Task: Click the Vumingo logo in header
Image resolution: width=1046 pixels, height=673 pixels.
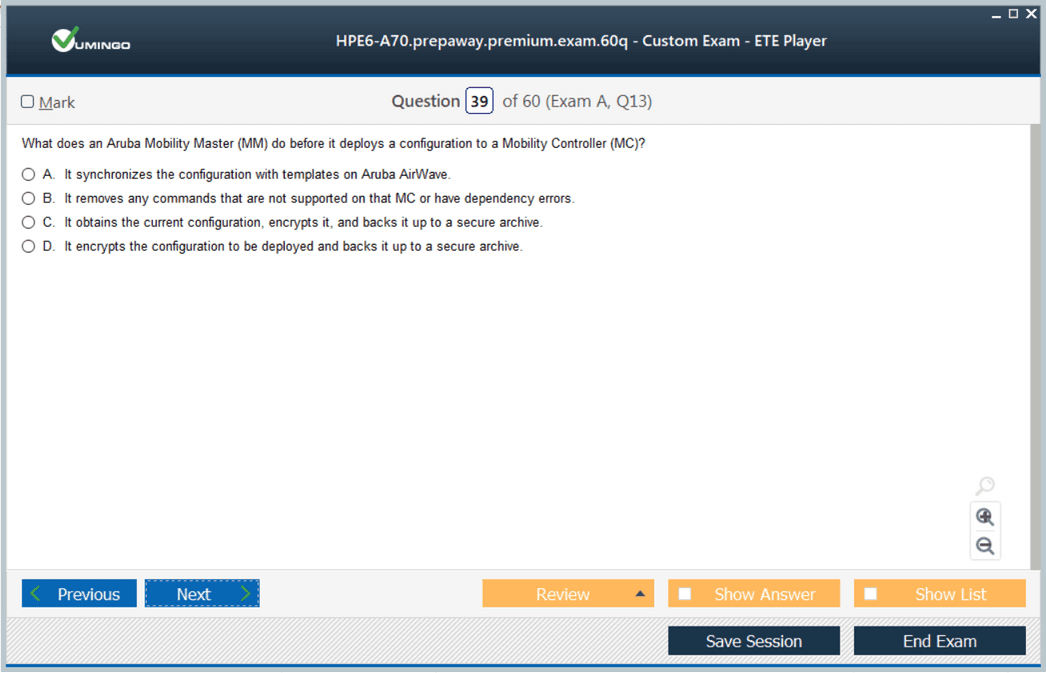Action: point(91,41)
